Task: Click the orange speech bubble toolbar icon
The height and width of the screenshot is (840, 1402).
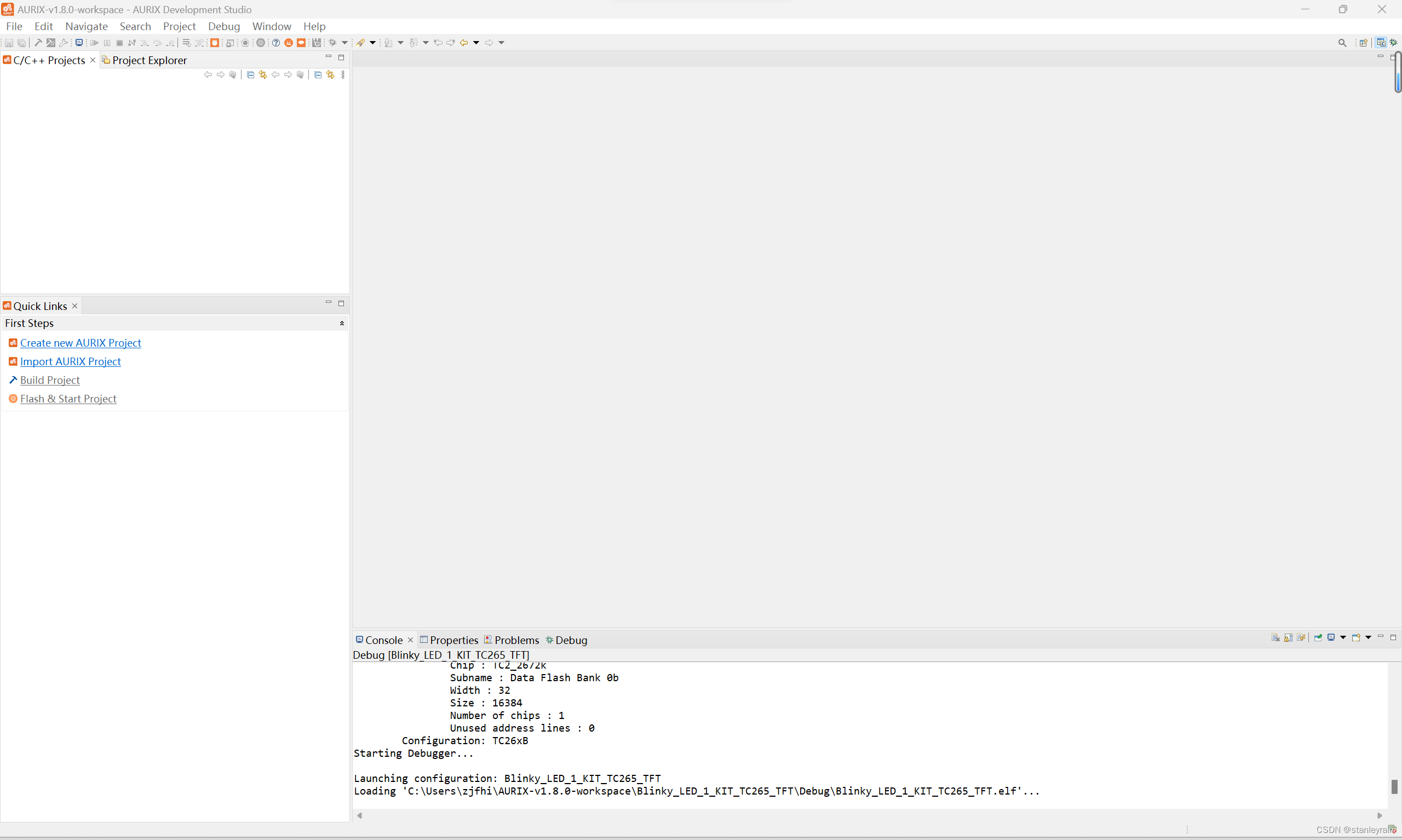Action: (x=301, y=43)
